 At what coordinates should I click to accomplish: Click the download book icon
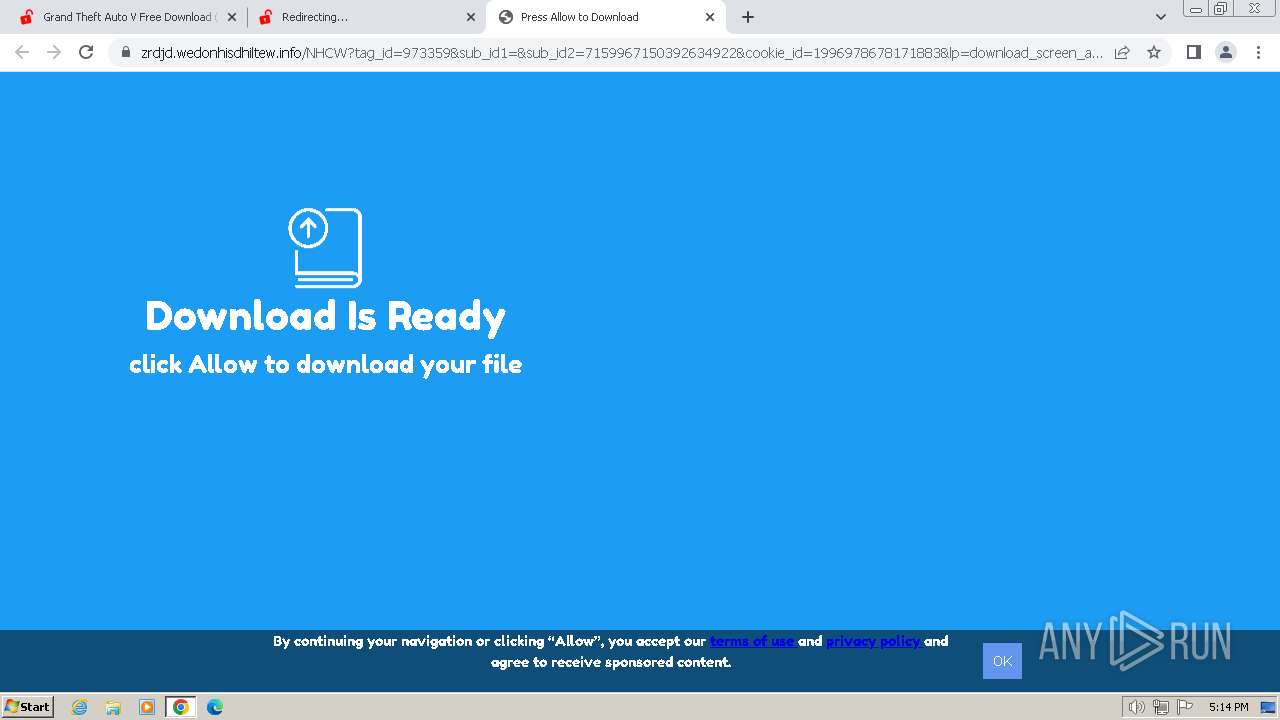325,247
